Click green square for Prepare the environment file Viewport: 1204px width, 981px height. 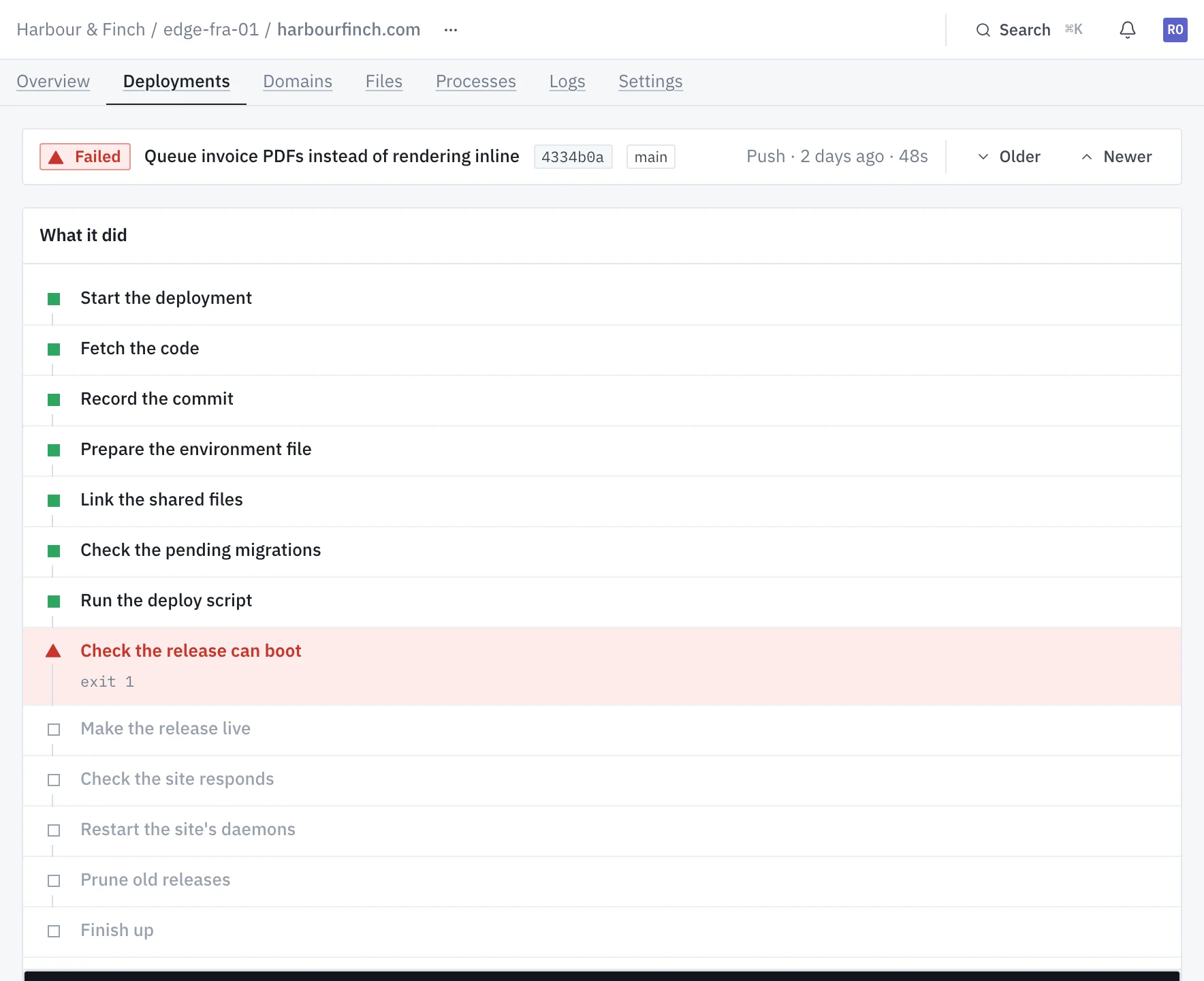tap(54, 450)
